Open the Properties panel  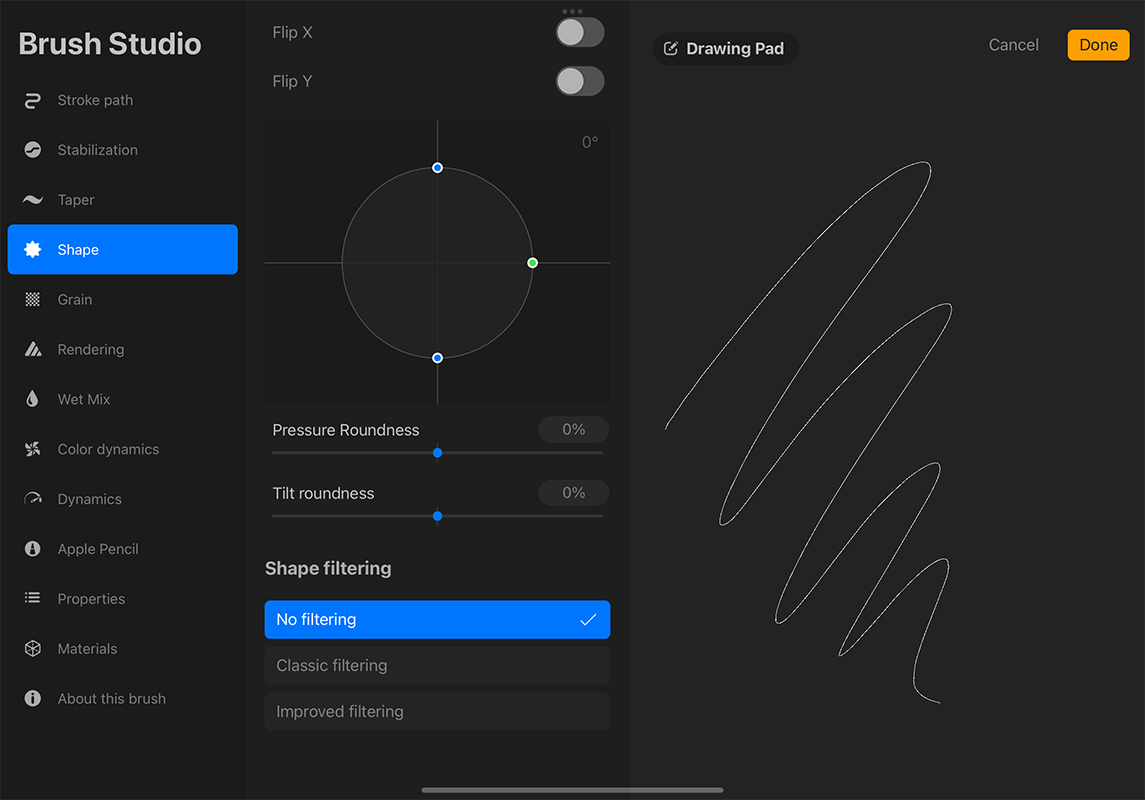click(x=92, y=599)
